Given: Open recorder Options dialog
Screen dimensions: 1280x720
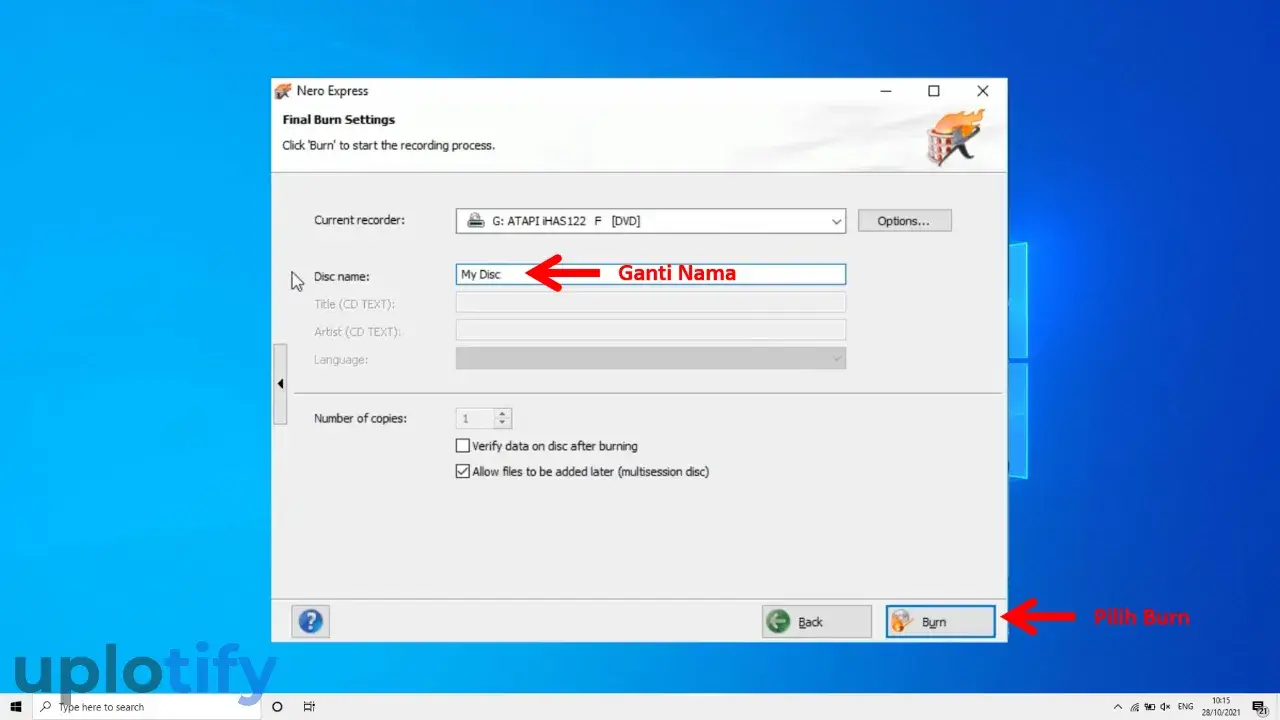Looking at the screenshot, I should tap(904, 221).
